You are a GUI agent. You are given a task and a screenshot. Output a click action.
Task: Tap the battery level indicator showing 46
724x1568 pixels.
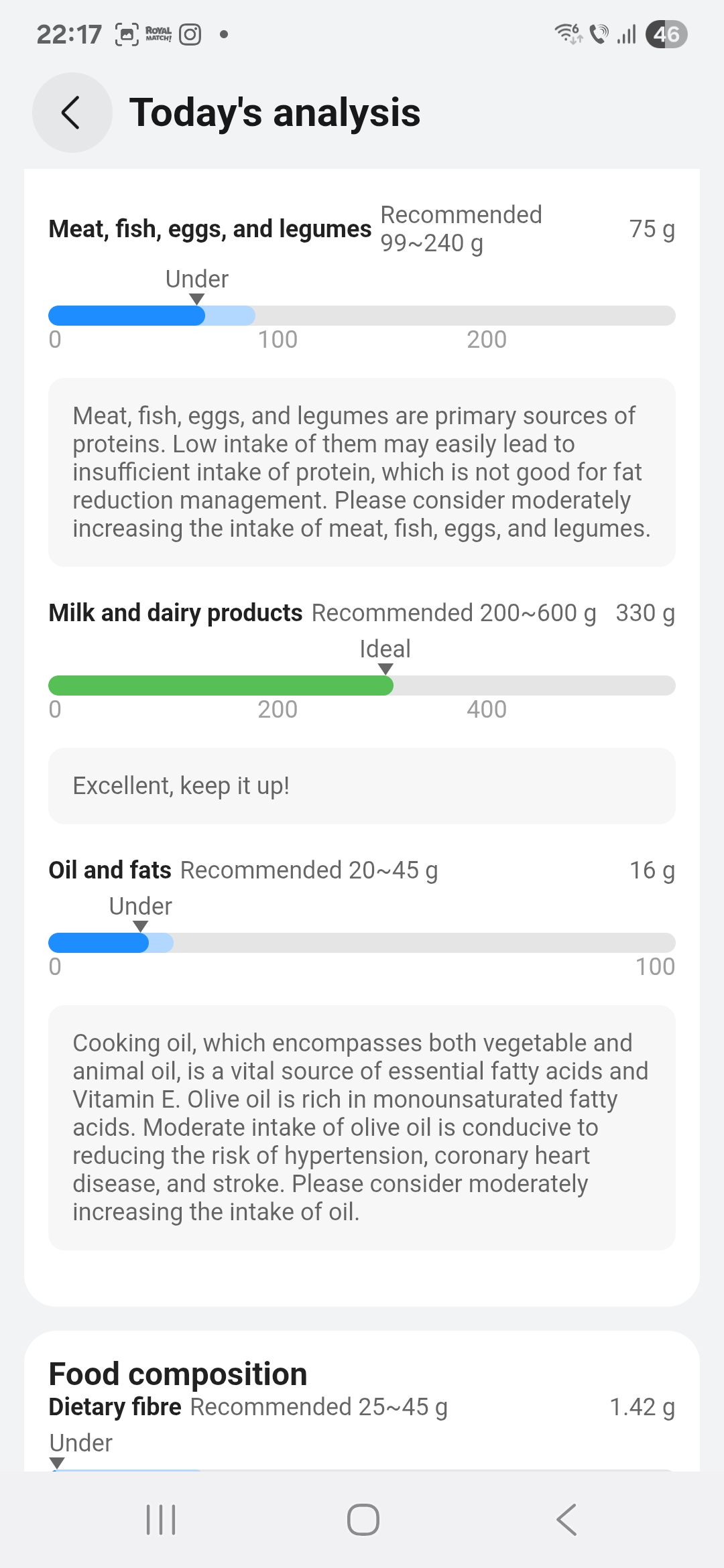666,34
